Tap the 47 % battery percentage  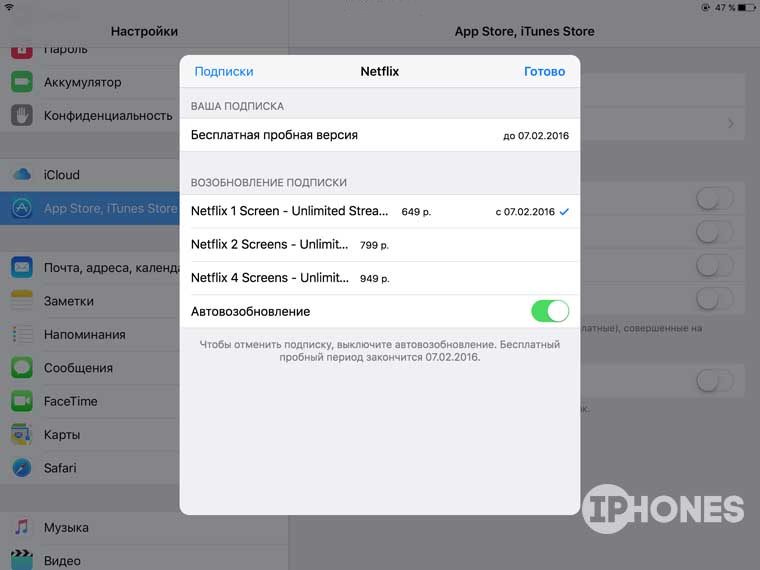pyautogui.click(x=725, y=8)
